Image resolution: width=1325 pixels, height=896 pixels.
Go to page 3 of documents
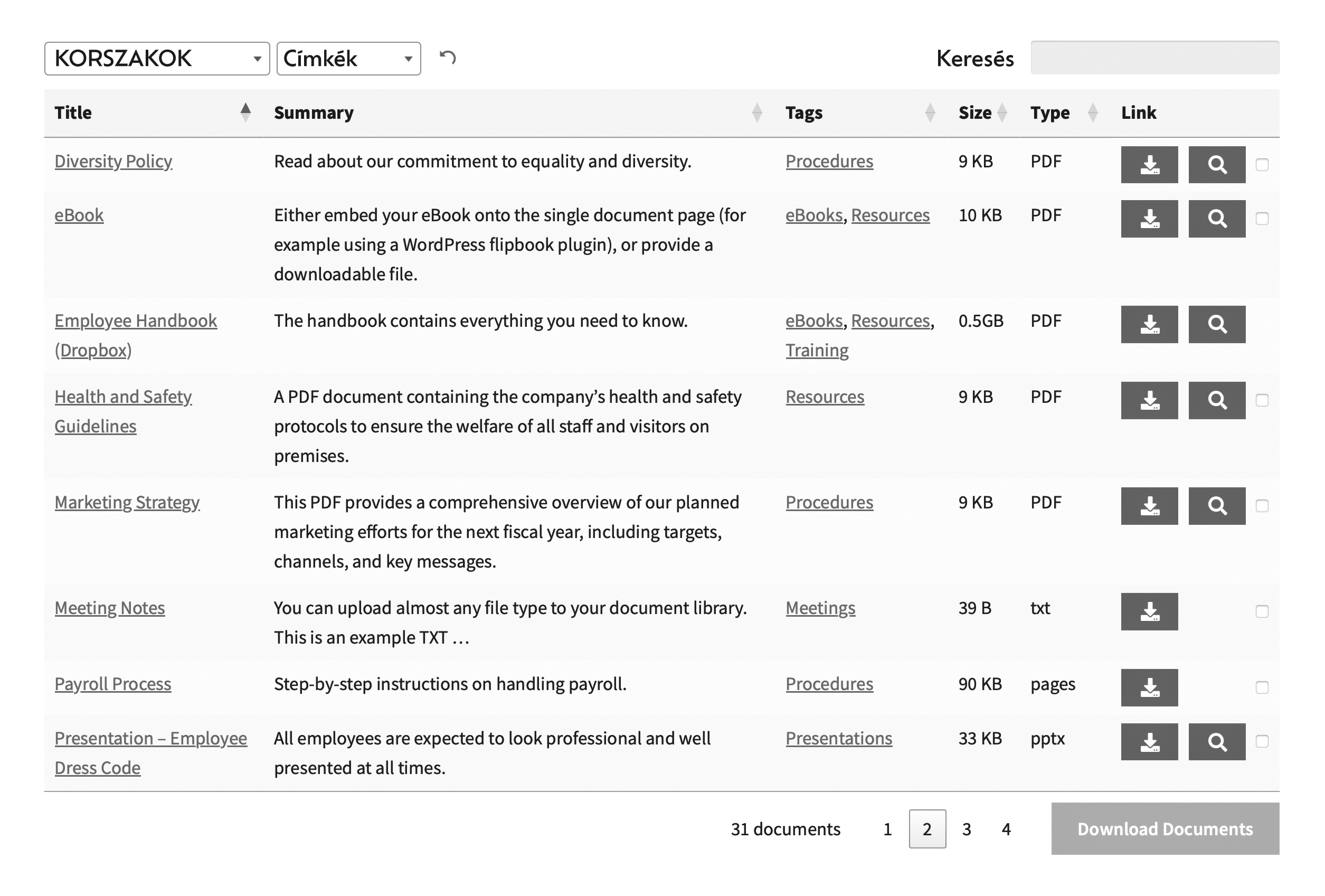967,829
